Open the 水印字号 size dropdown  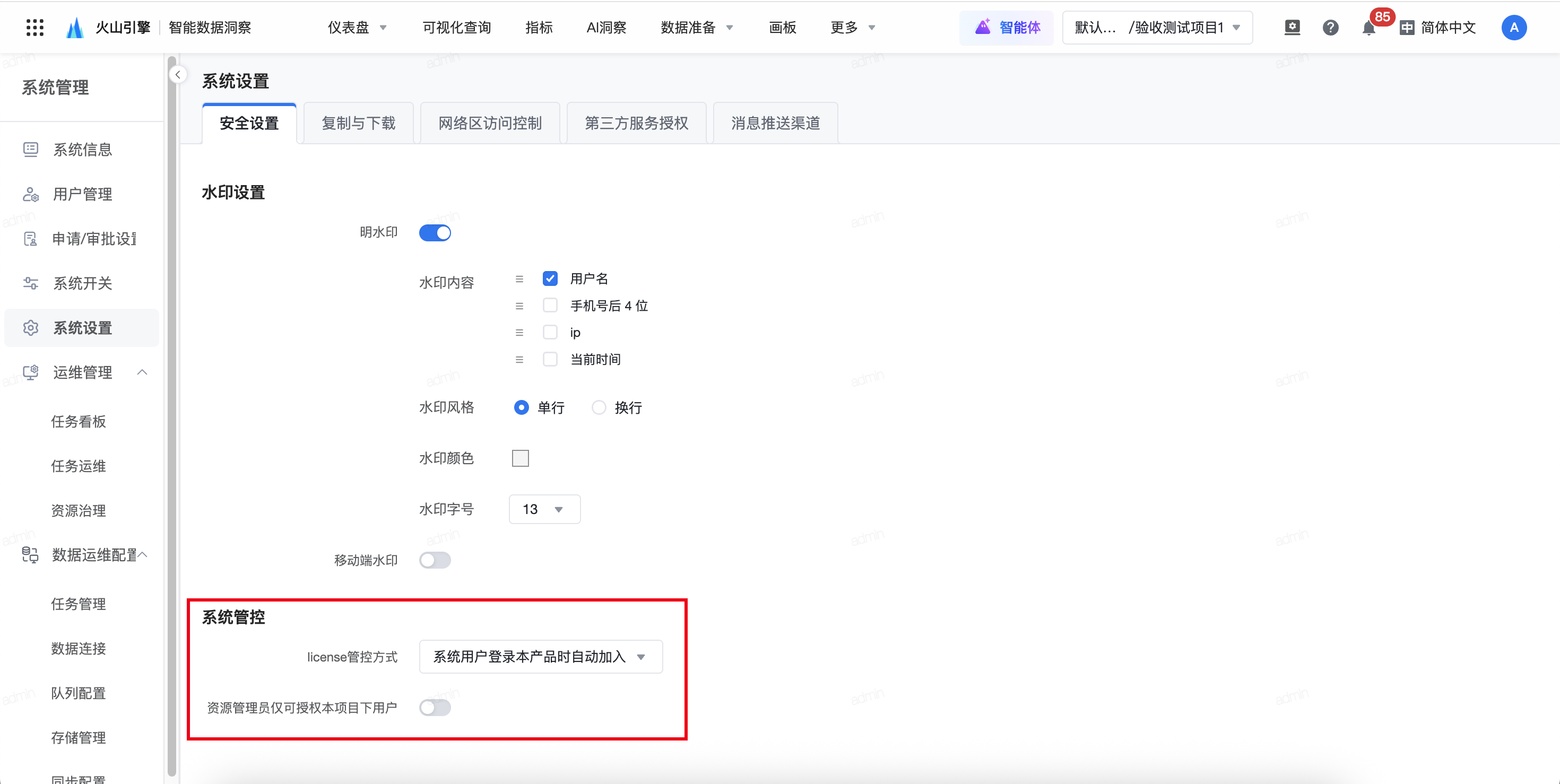click(544, 510)
